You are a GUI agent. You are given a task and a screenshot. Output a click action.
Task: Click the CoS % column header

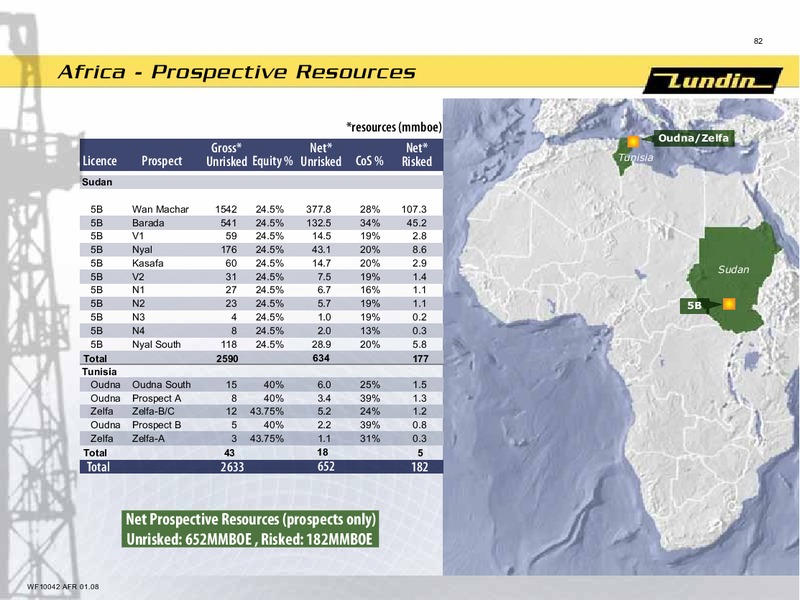(369, 161)
